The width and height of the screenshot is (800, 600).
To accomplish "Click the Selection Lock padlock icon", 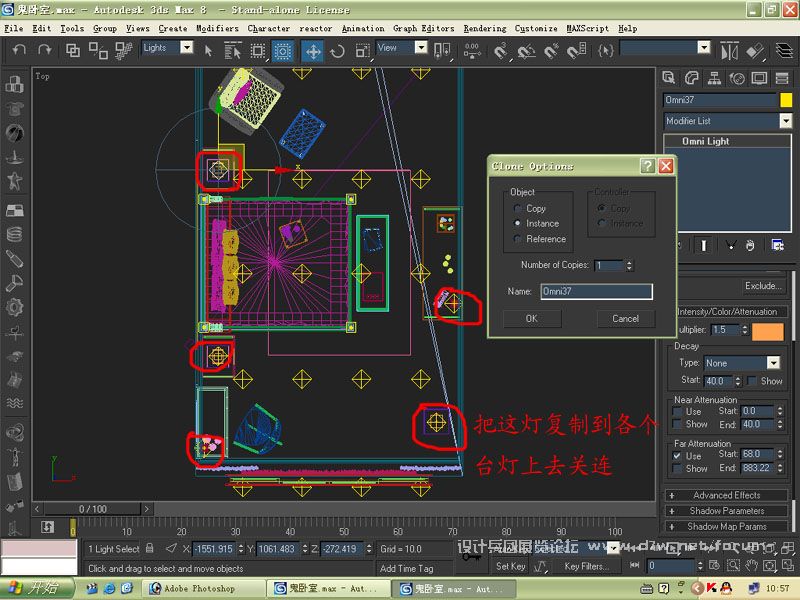I will (149, 548).
